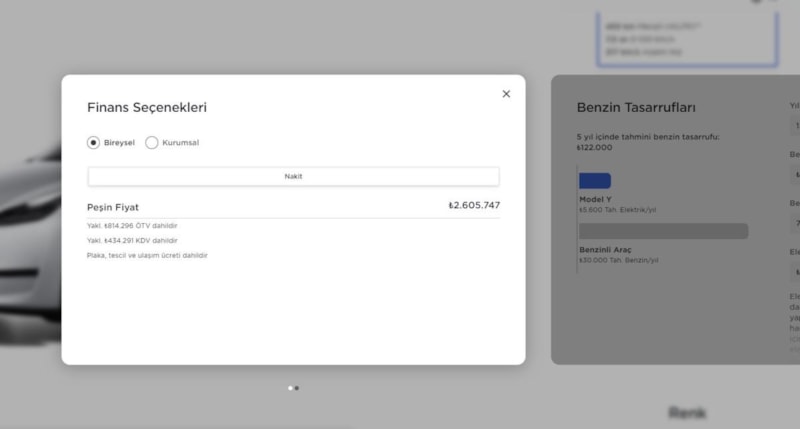Screen dimensions: 800x429
Task: Click the Plaka, tescil ve ulaşım line
Action: [147, 256]
